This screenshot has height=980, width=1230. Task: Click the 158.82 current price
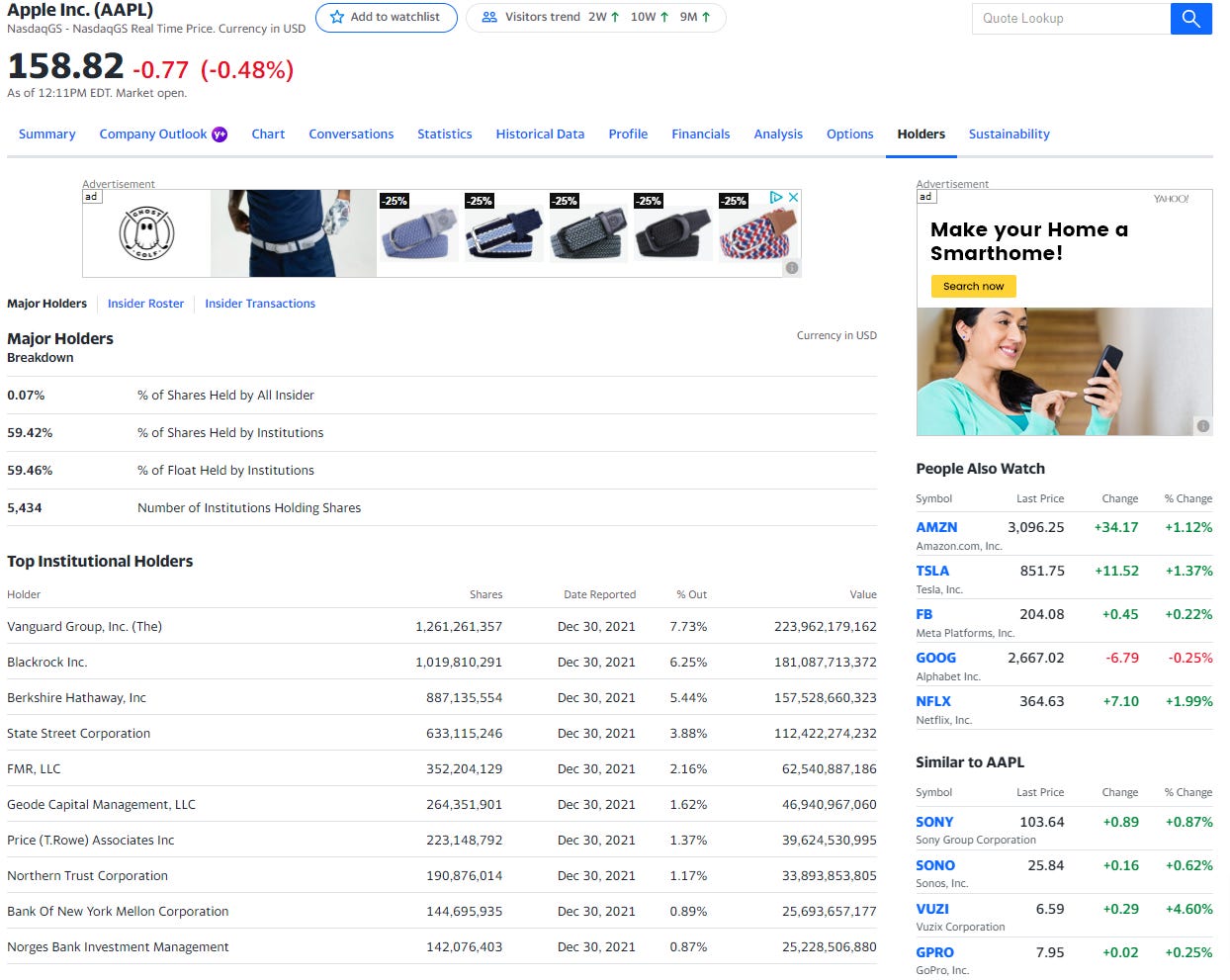pos(65,66)
